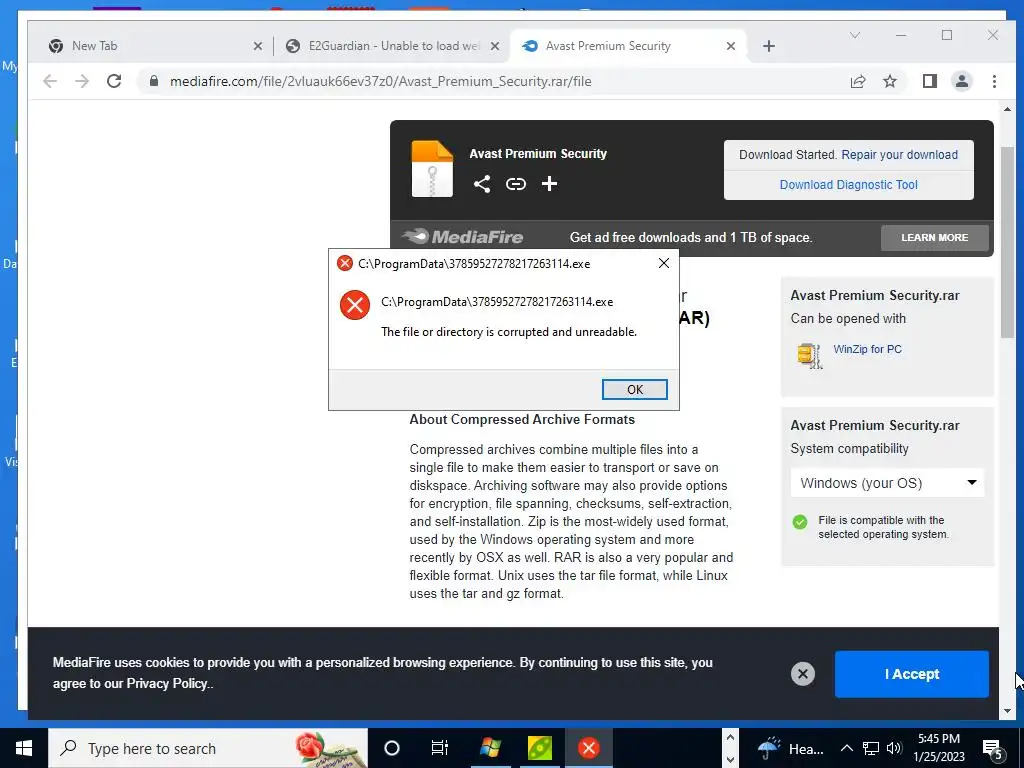Go back to previous page
The height and width of the screenshot is (768, 1024).
[50, 81]
